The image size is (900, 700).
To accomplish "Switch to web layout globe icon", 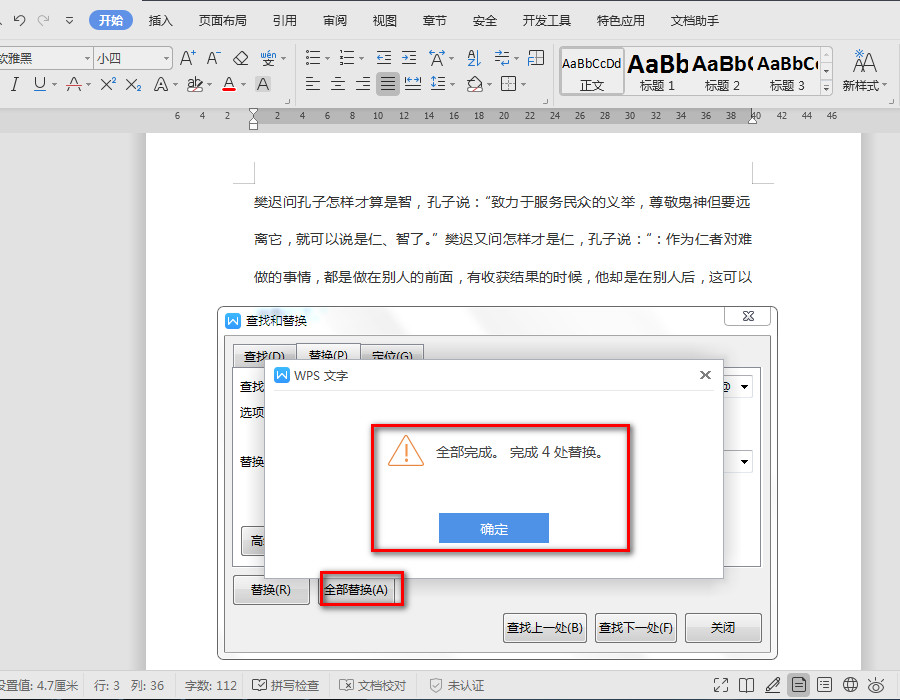I will tap(850, 685).
